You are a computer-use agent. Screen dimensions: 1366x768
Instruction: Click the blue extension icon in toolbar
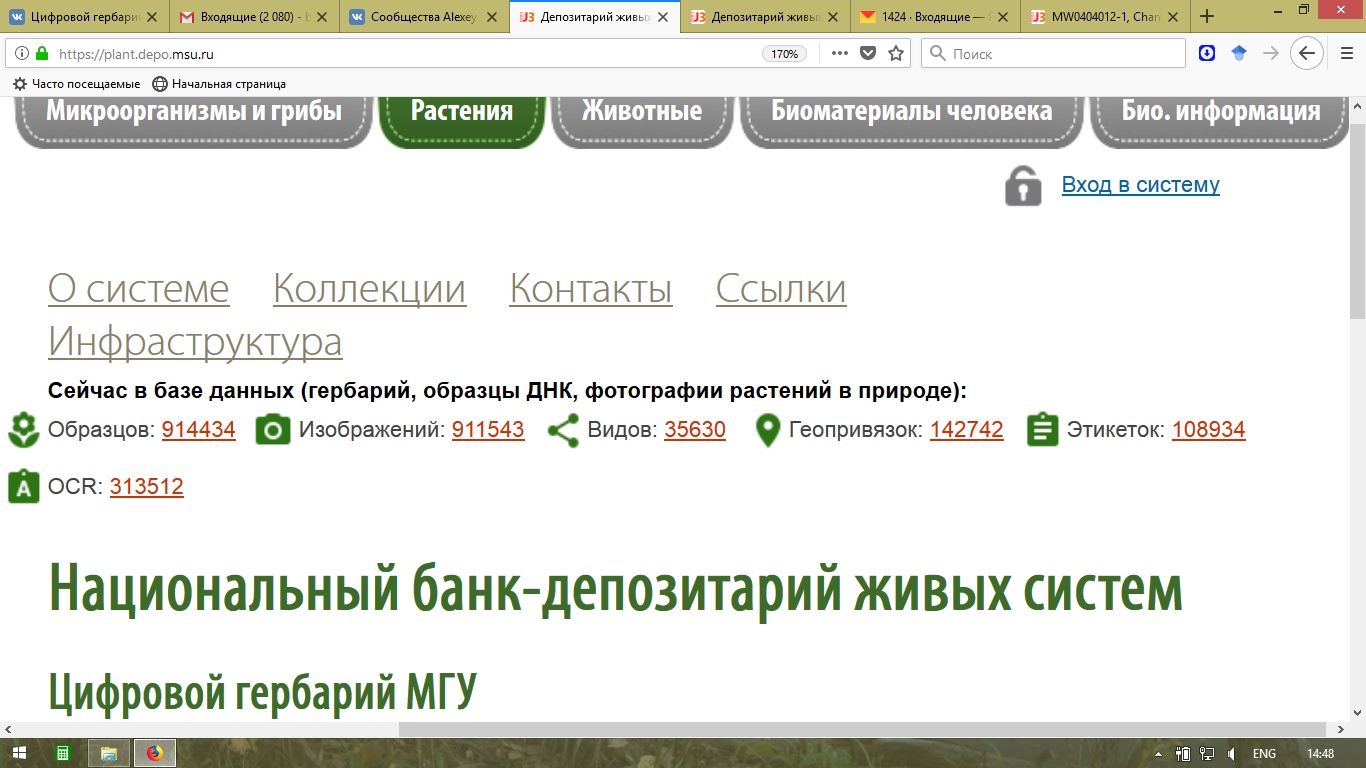1239,53
